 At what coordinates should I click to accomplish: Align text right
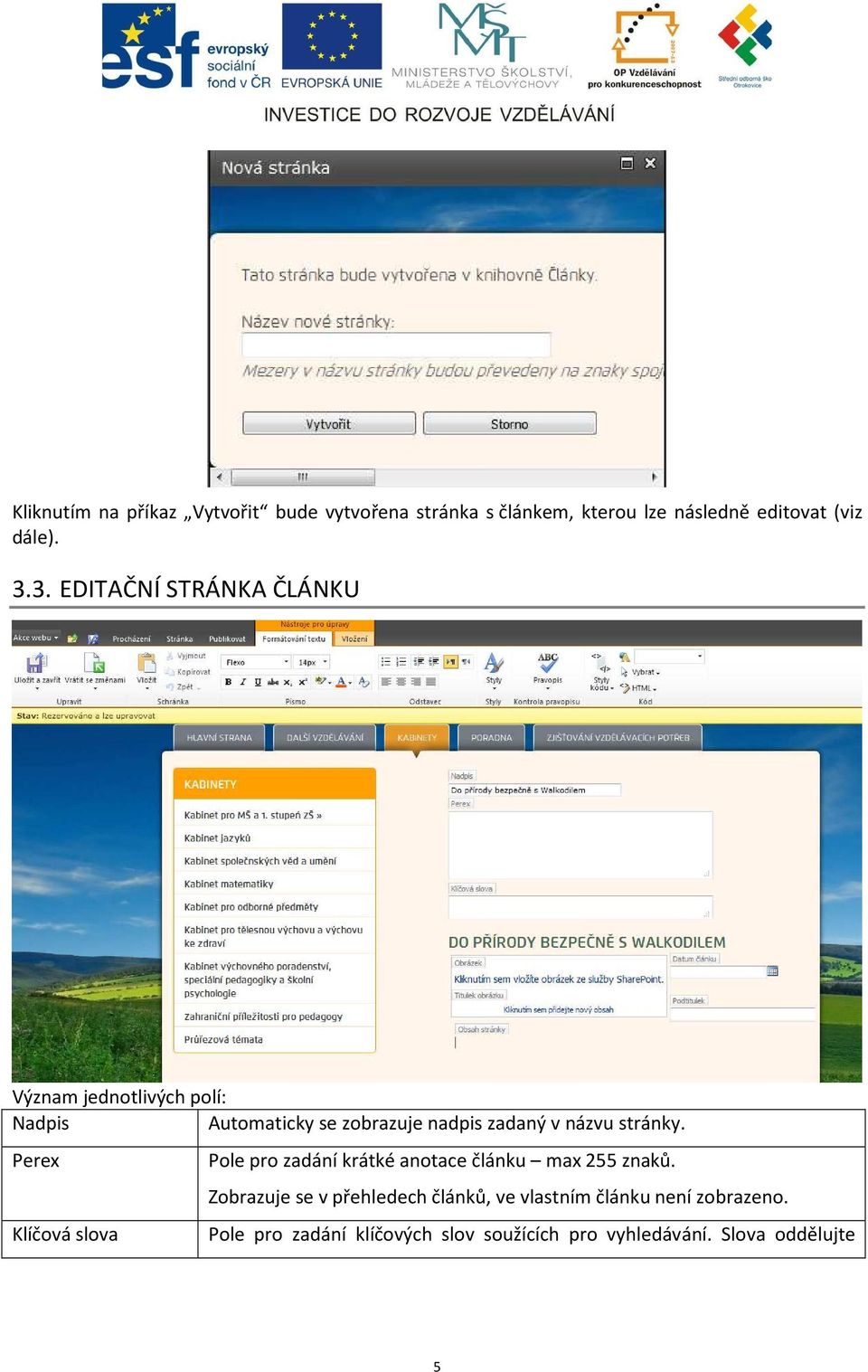tap(416, 682)
